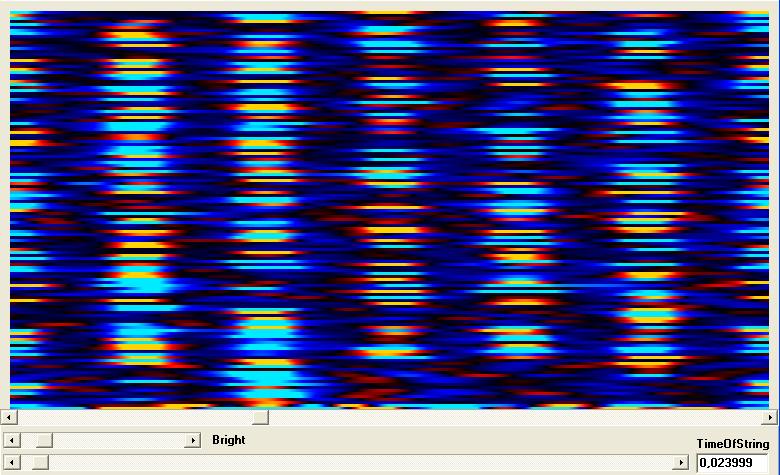
Task: Click the TimeOfString label
Action: (733, 444)
